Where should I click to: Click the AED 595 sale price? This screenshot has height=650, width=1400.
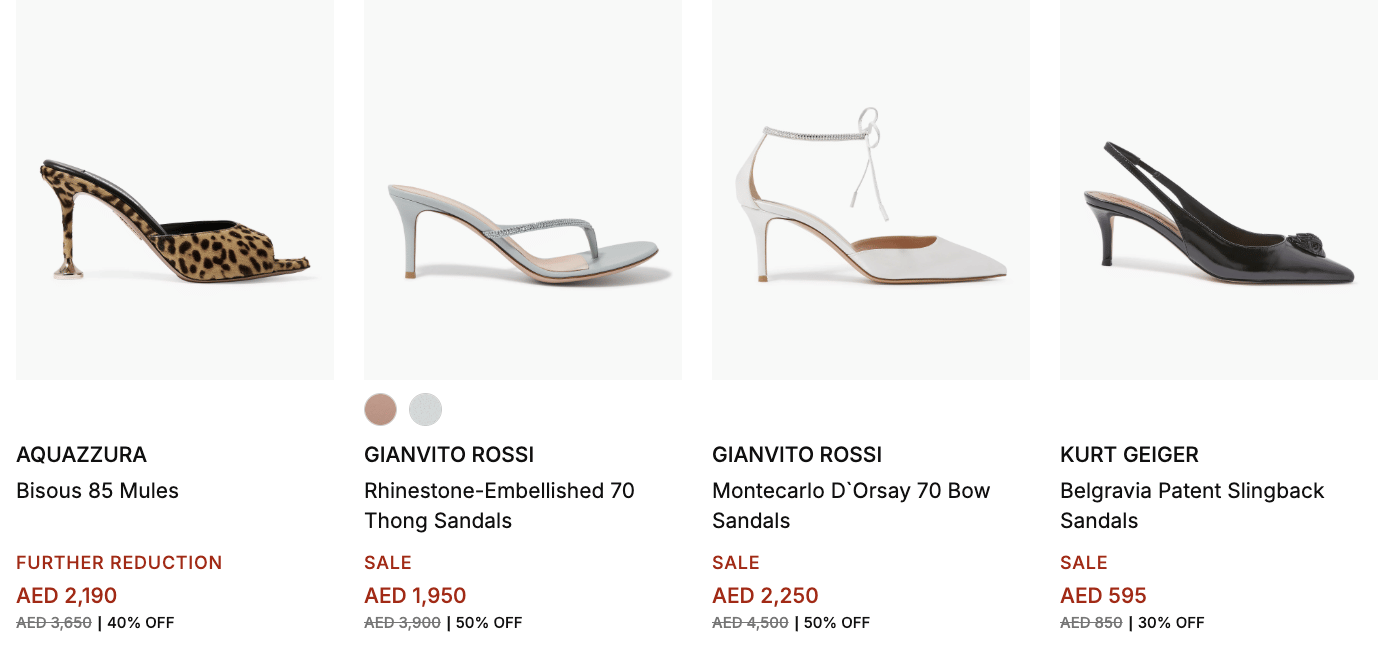point(1103,596)
